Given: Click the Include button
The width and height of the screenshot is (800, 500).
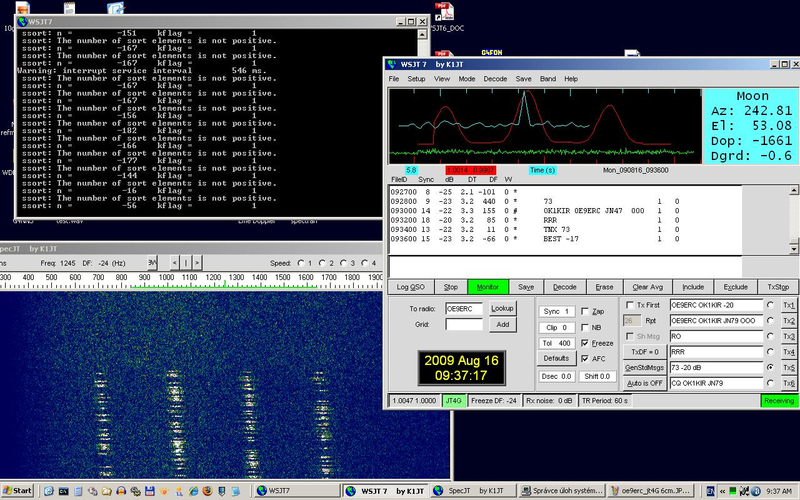Looking at the screenshot, I should [693, 287].
